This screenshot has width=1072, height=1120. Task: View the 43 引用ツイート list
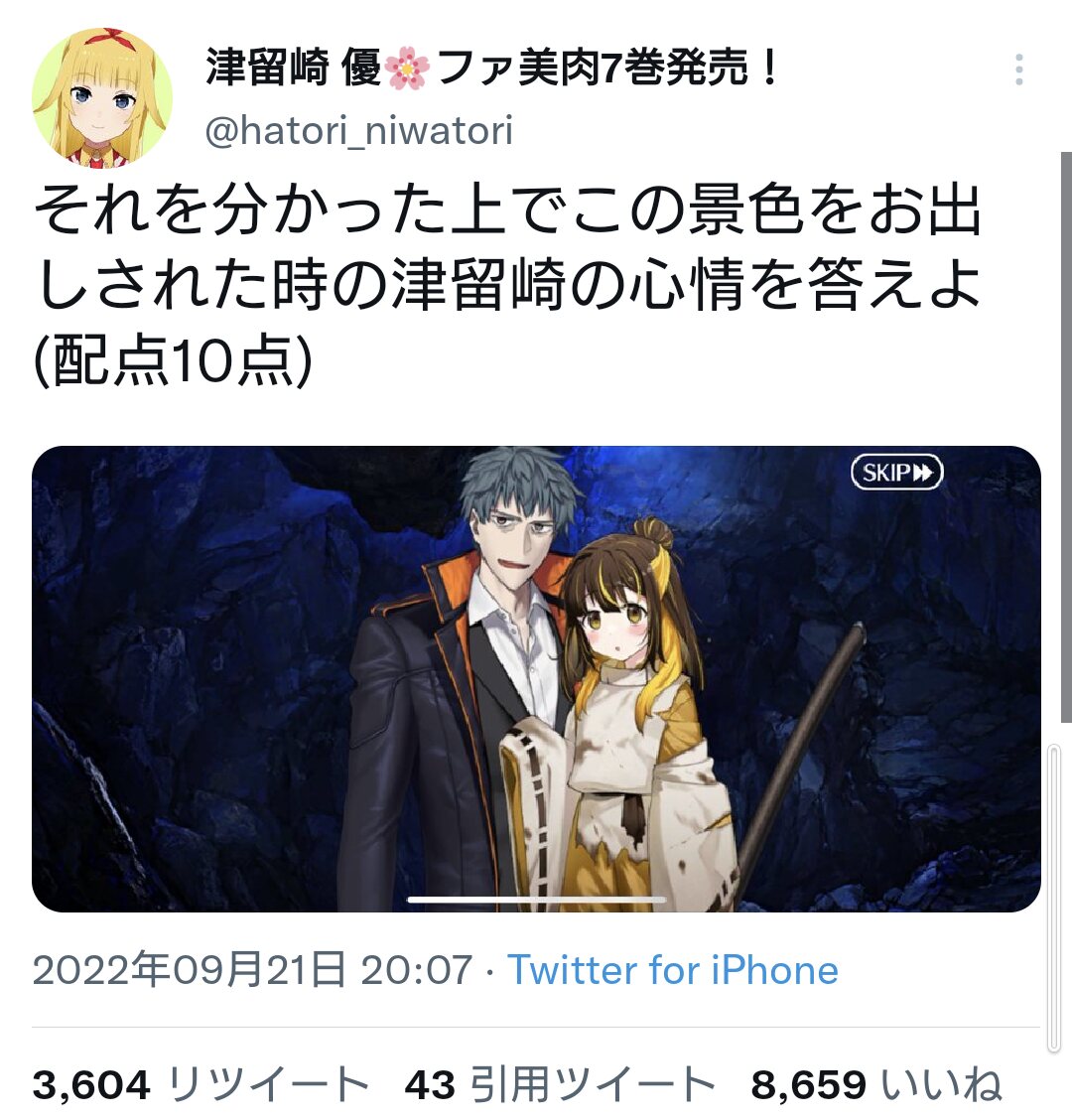tap(560, 1085)
